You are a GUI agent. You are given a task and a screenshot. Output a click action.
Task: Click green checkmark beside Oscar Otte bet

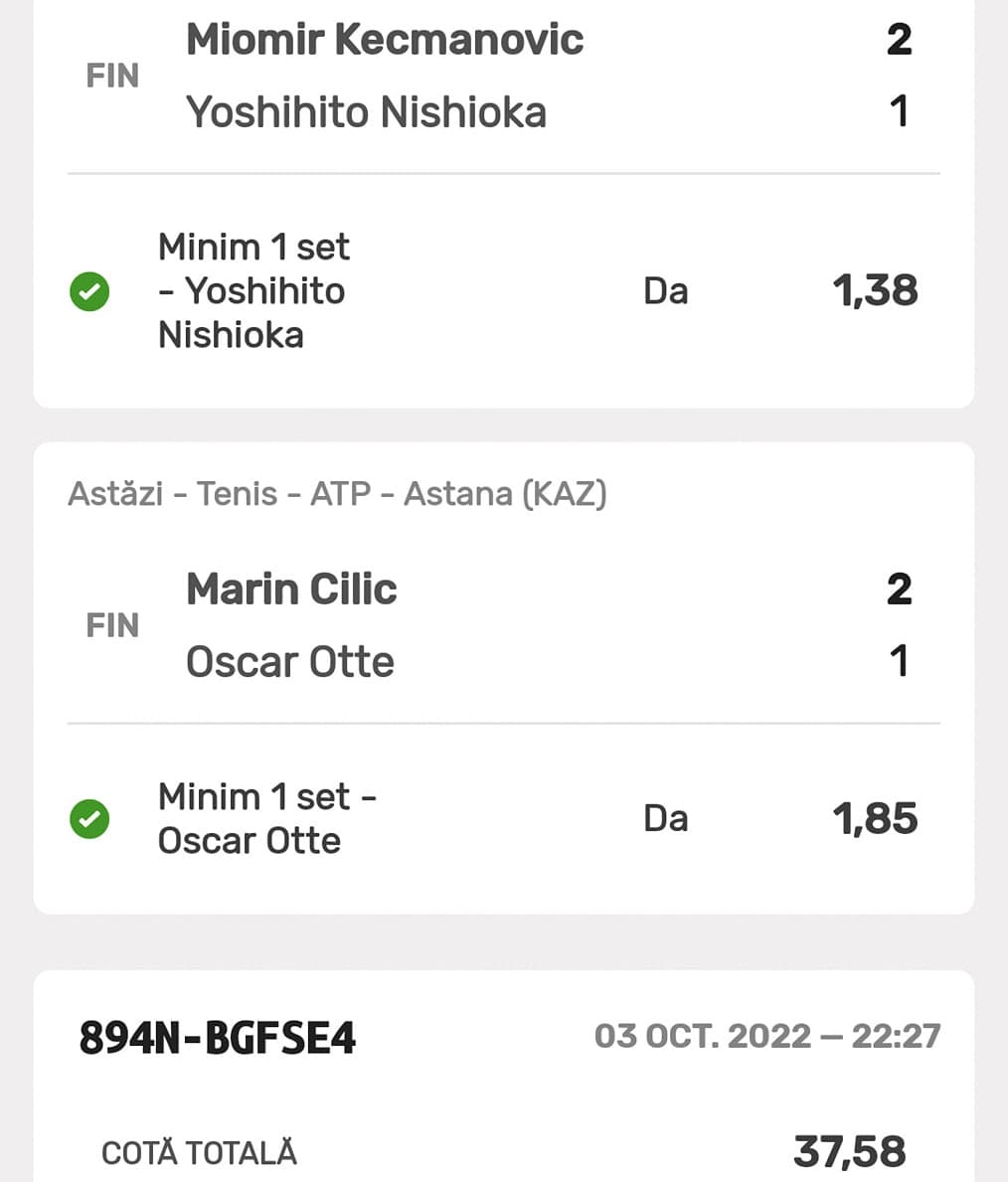click(89, 818)
